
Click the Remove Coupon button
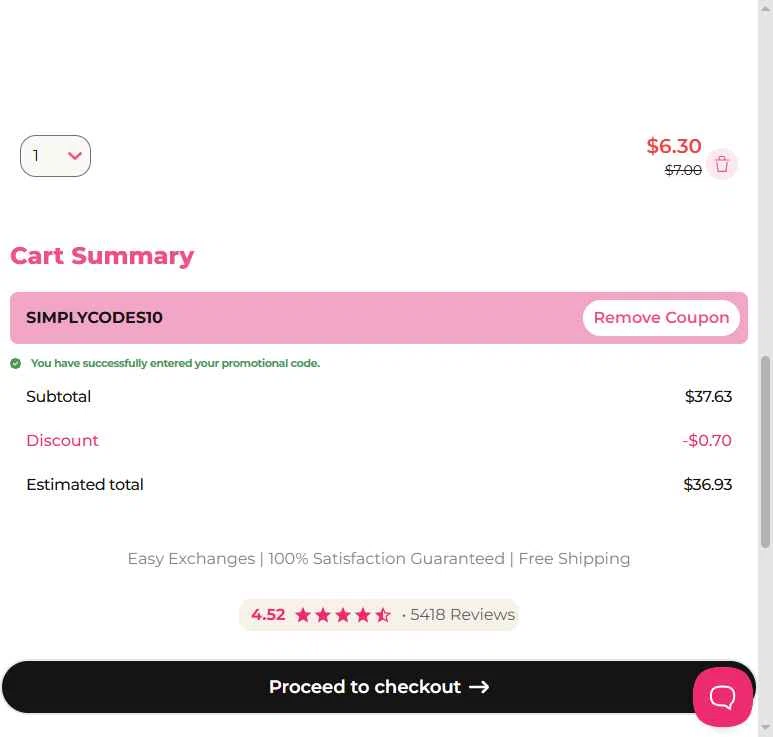point(661,318)
